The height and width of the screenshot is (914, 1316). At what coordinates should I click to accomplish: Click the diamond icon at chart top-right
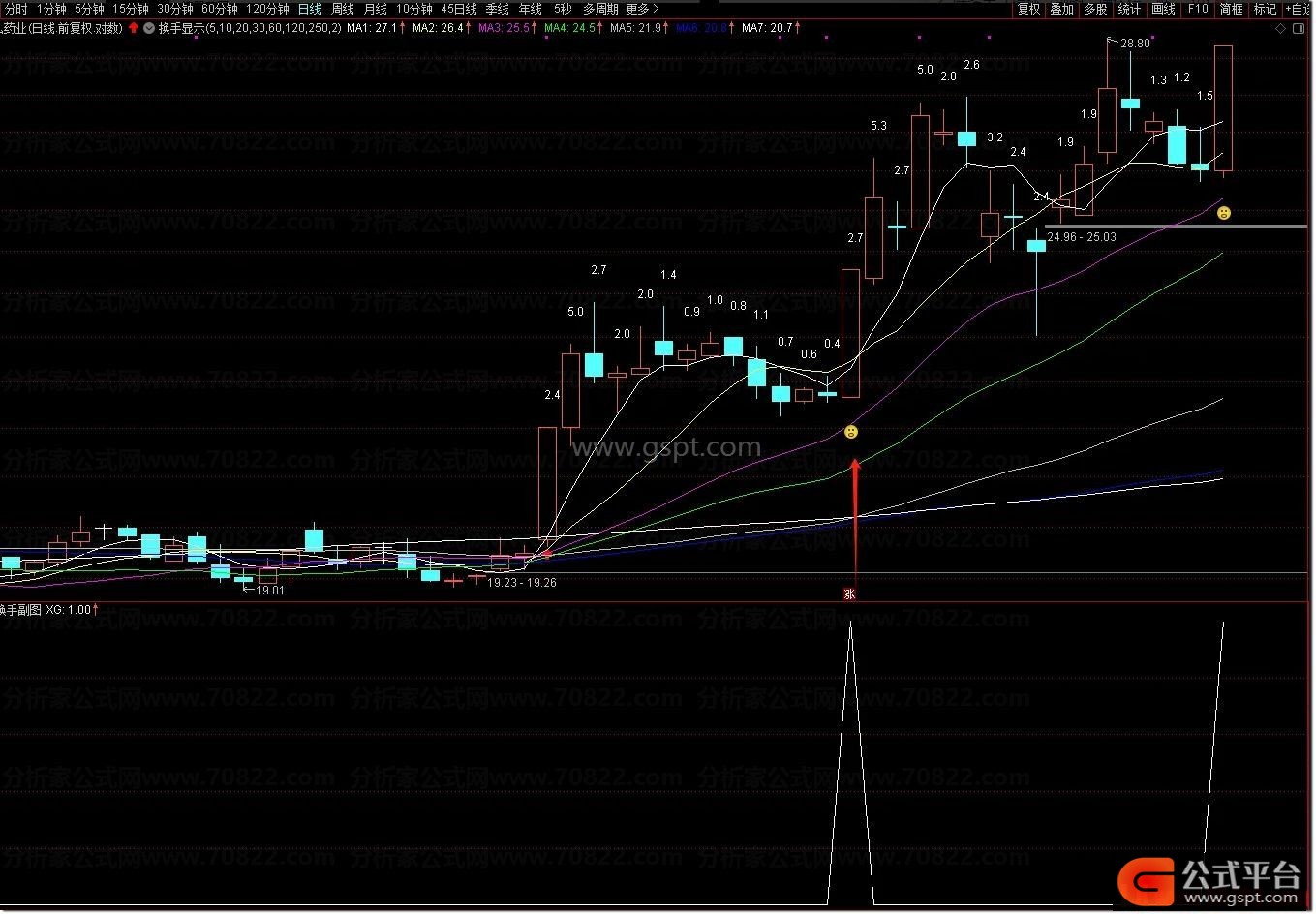click(x=1281, y=28)
